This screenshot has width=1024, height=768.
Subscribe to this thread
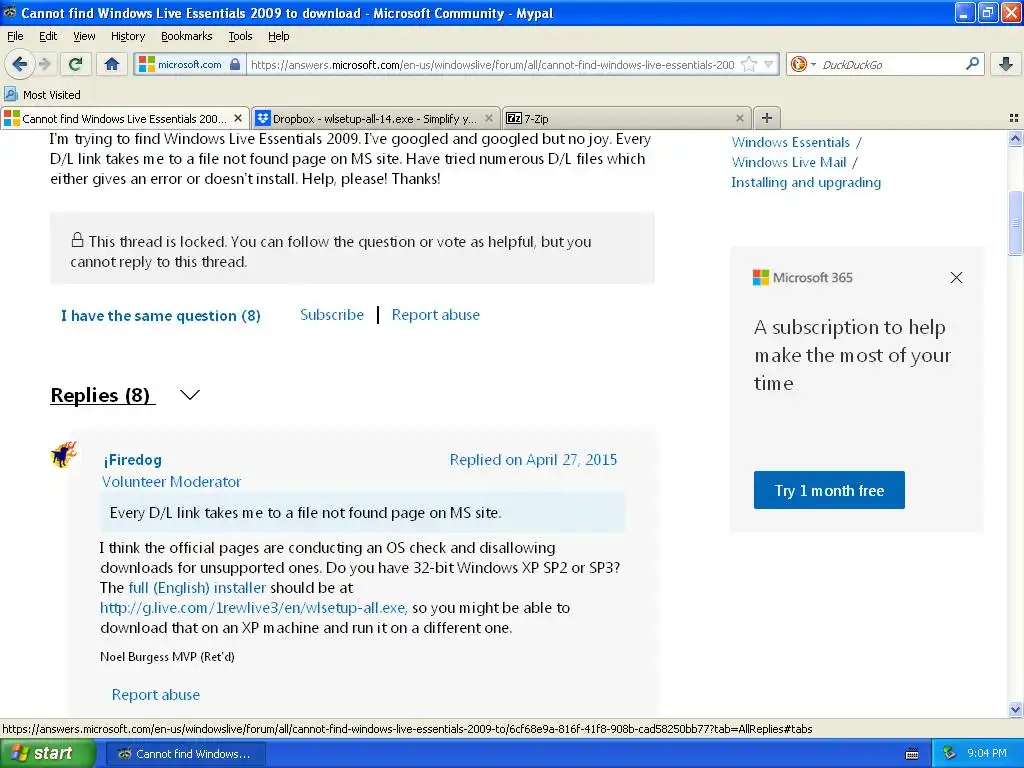tap(332, 315)
